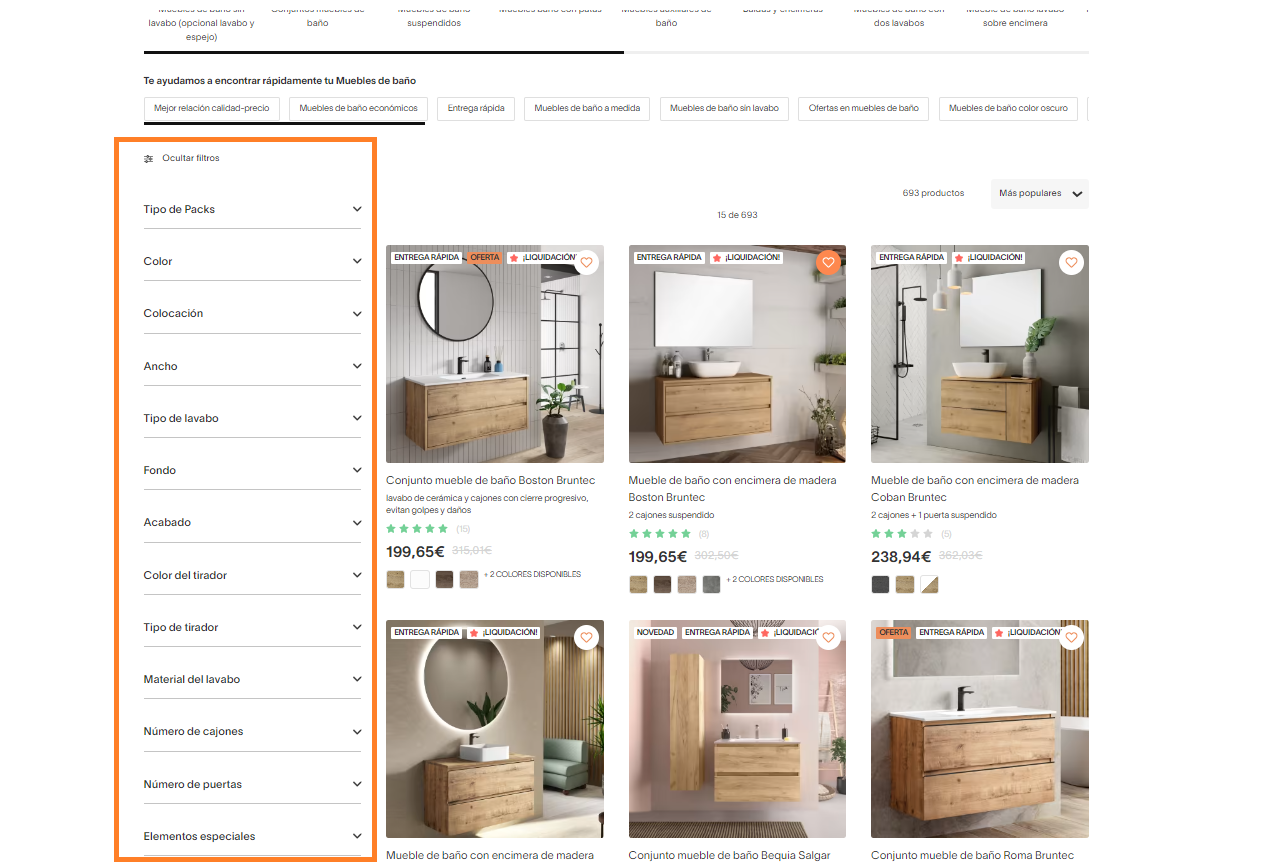
Task: Expand the Color filter section
Action: 252,261
